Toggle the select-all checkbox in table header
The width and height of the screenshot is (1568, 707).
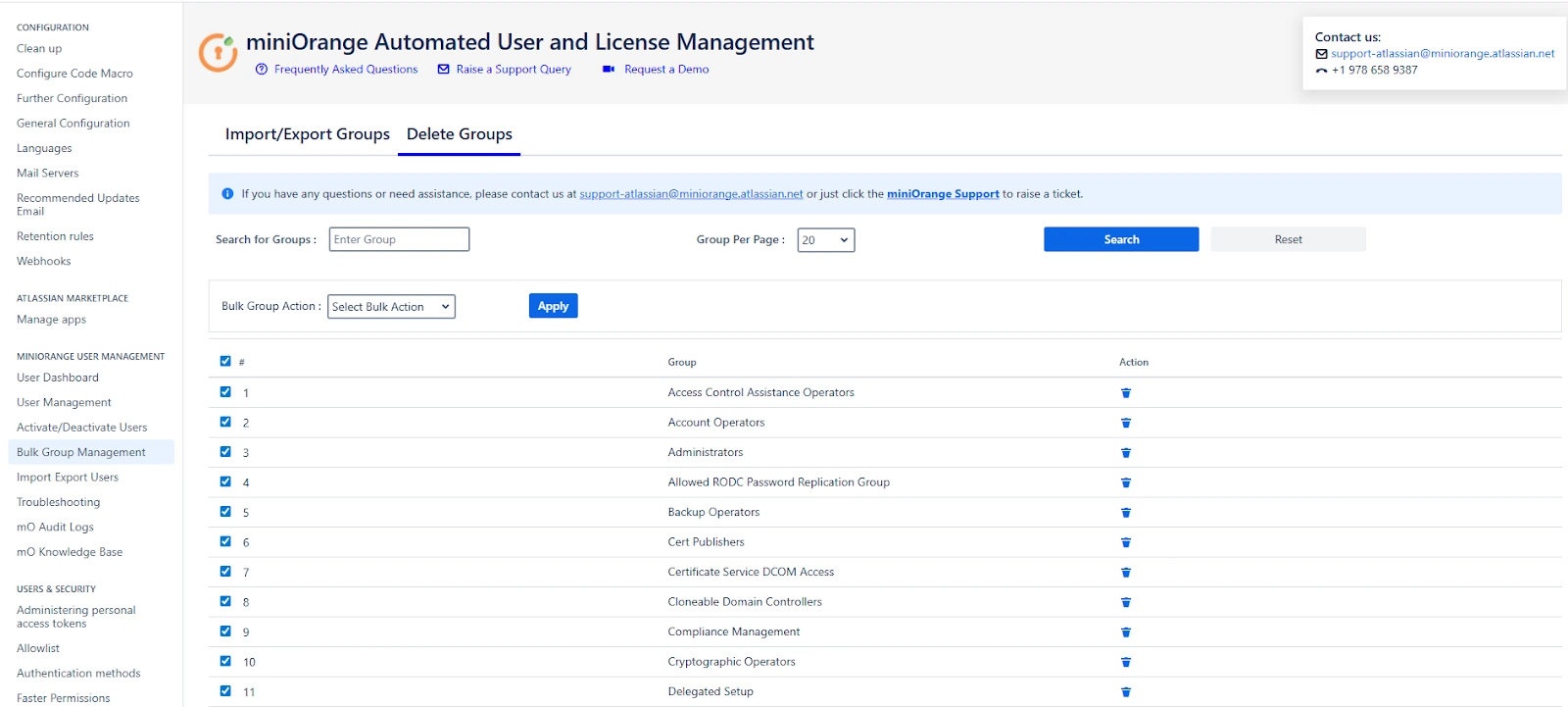point(225,361)
